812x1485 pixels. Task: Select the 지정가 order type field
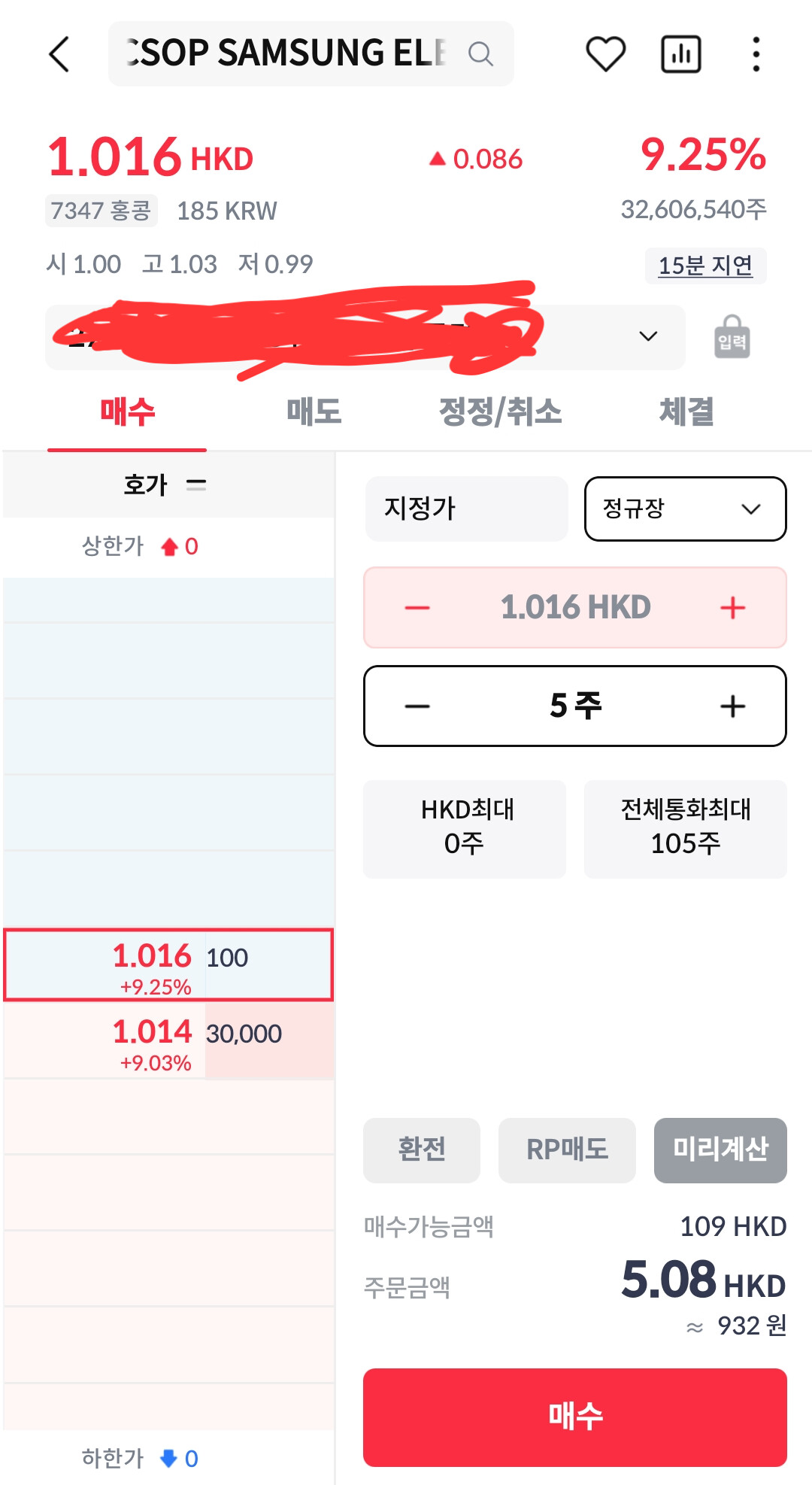pos(466,509)
